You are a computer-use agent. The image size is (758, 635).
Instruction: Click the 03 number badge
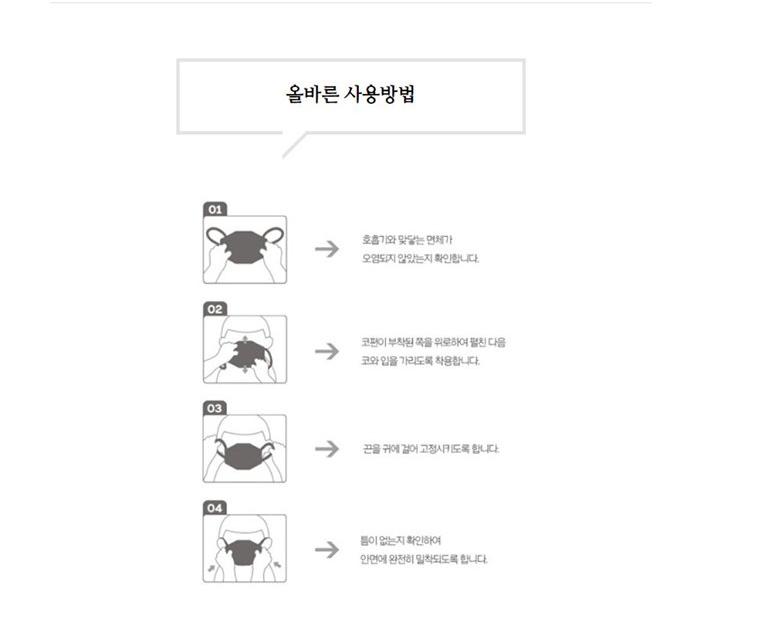pyautogui.click(x=215, y=408)
